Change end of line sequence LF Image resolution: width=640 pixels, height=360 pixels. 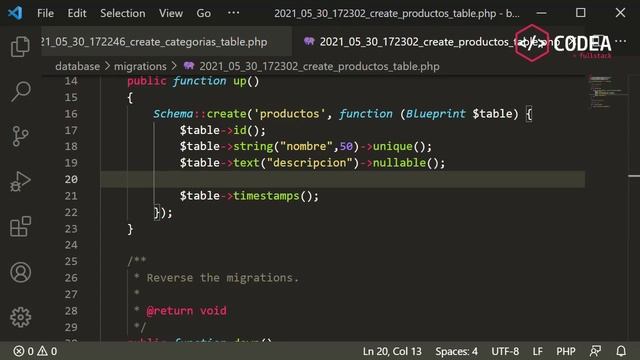[x=538, y=351]
